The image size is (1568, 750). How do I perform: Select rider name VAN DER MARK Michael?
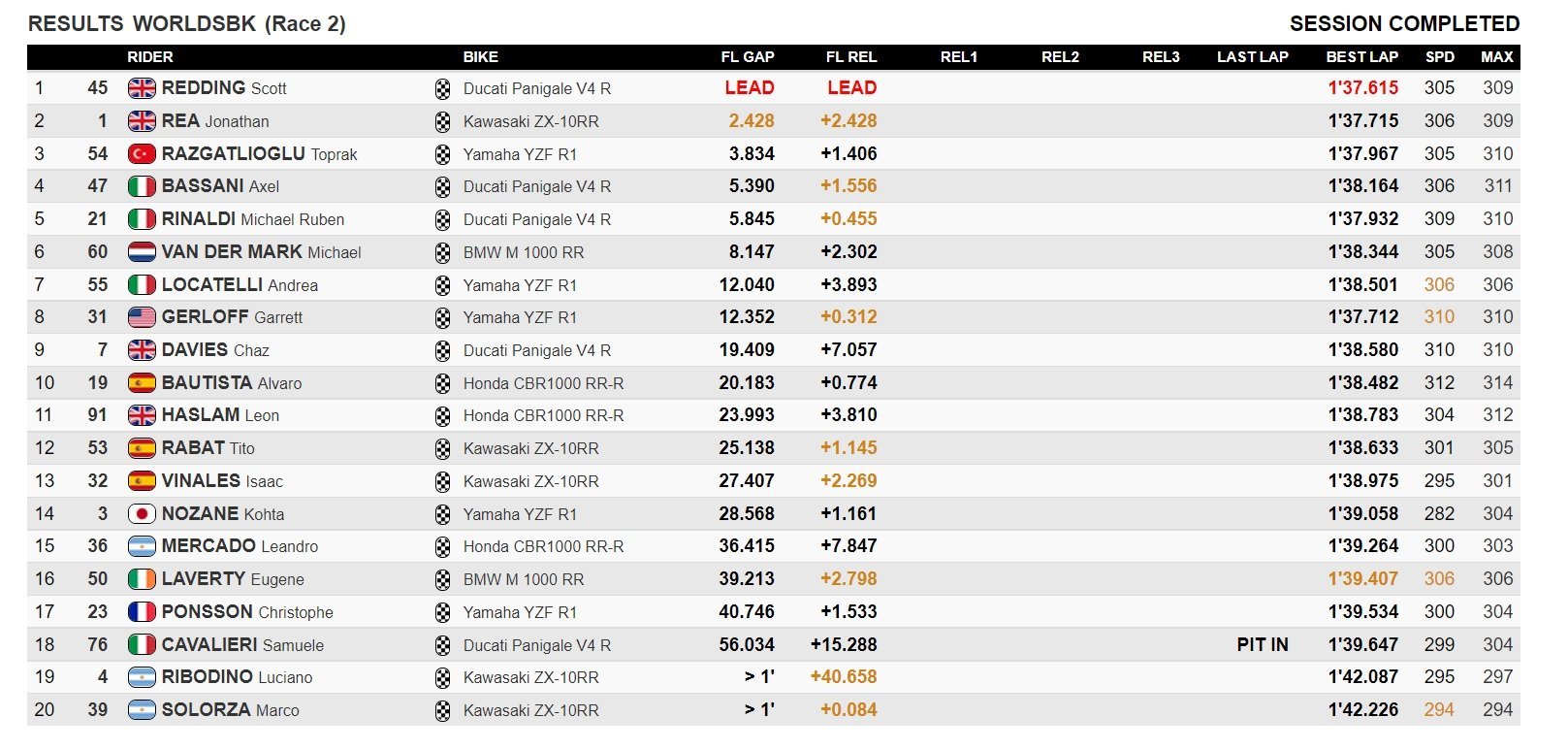(262, 252)
